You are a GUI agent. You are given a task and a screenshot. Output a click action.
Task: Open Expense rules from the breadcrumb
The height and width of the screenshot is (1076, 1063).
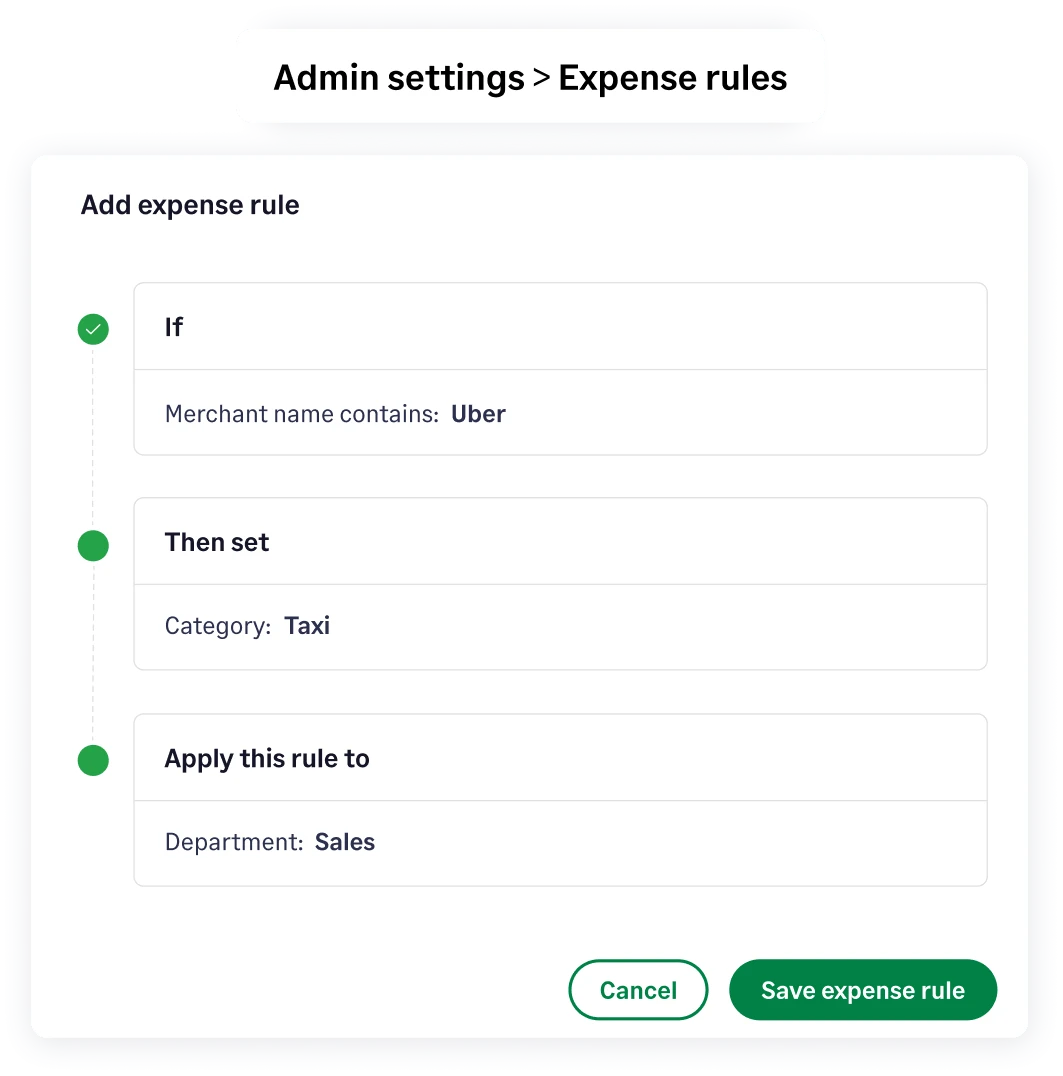click(x=672, y=77)
